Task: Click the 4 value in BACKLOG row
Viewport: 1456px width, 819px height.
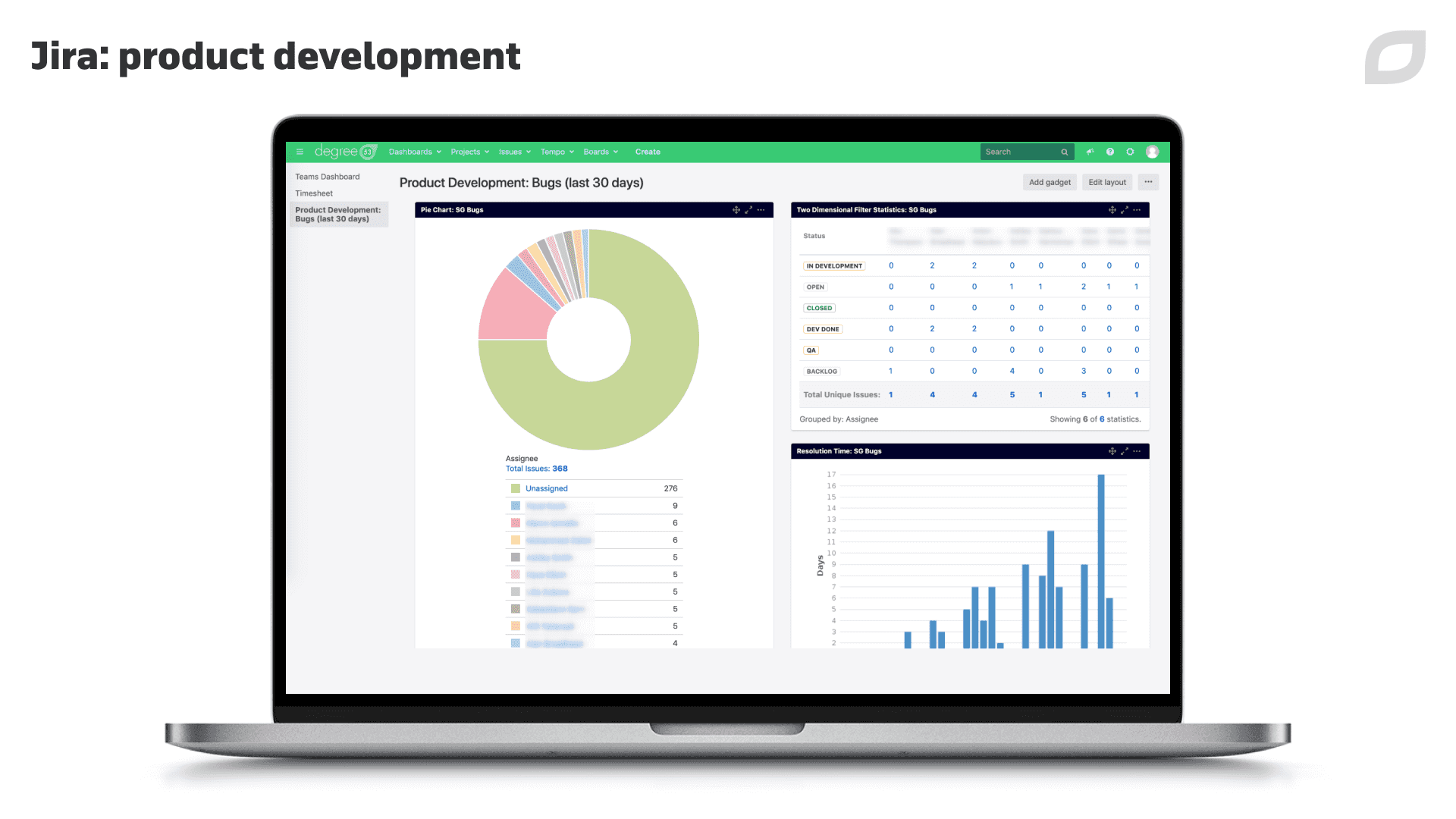Action: [x=1012, y=372]
